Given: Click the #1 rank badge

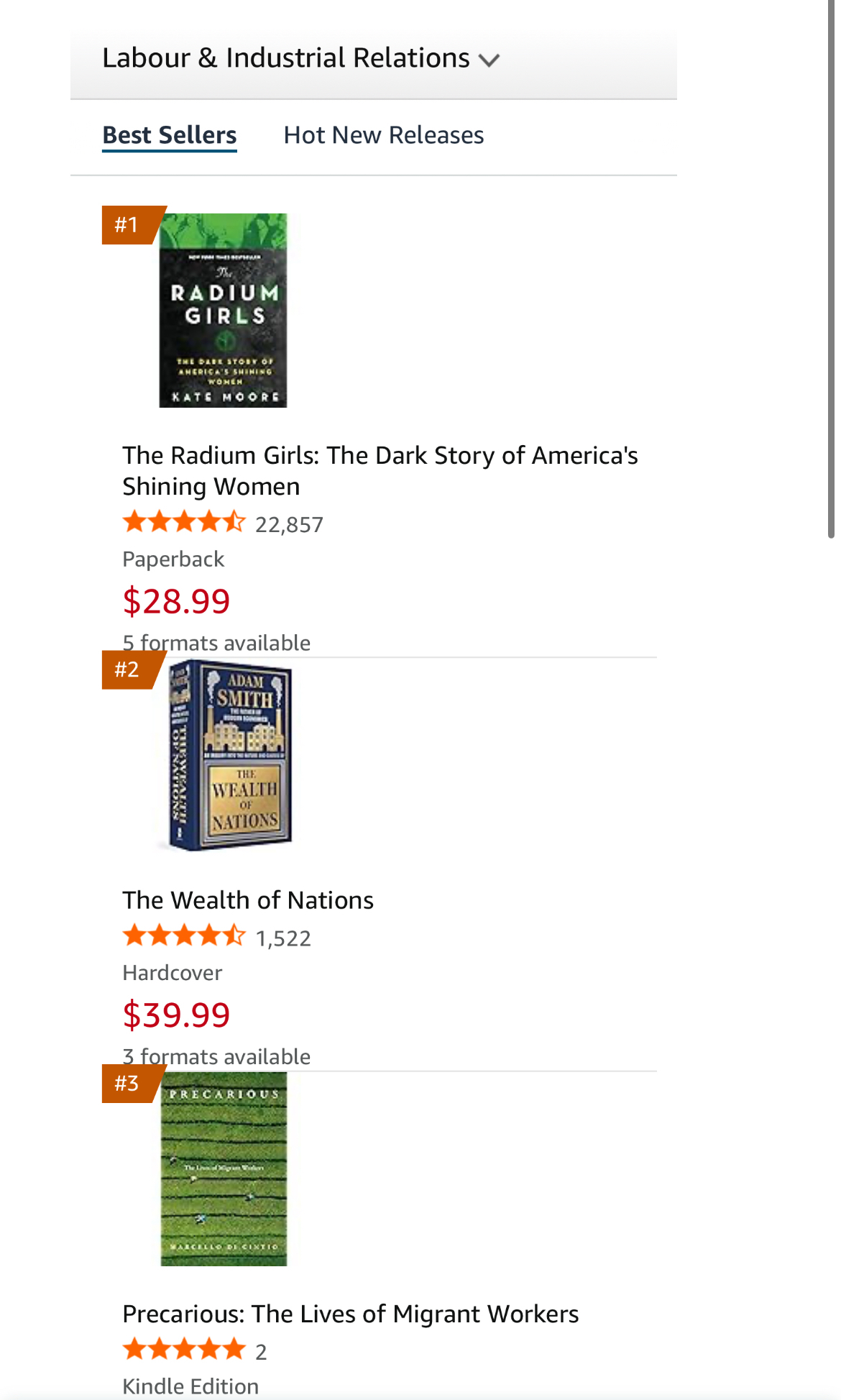Looking at the screenshot, I should coord(128,225).
